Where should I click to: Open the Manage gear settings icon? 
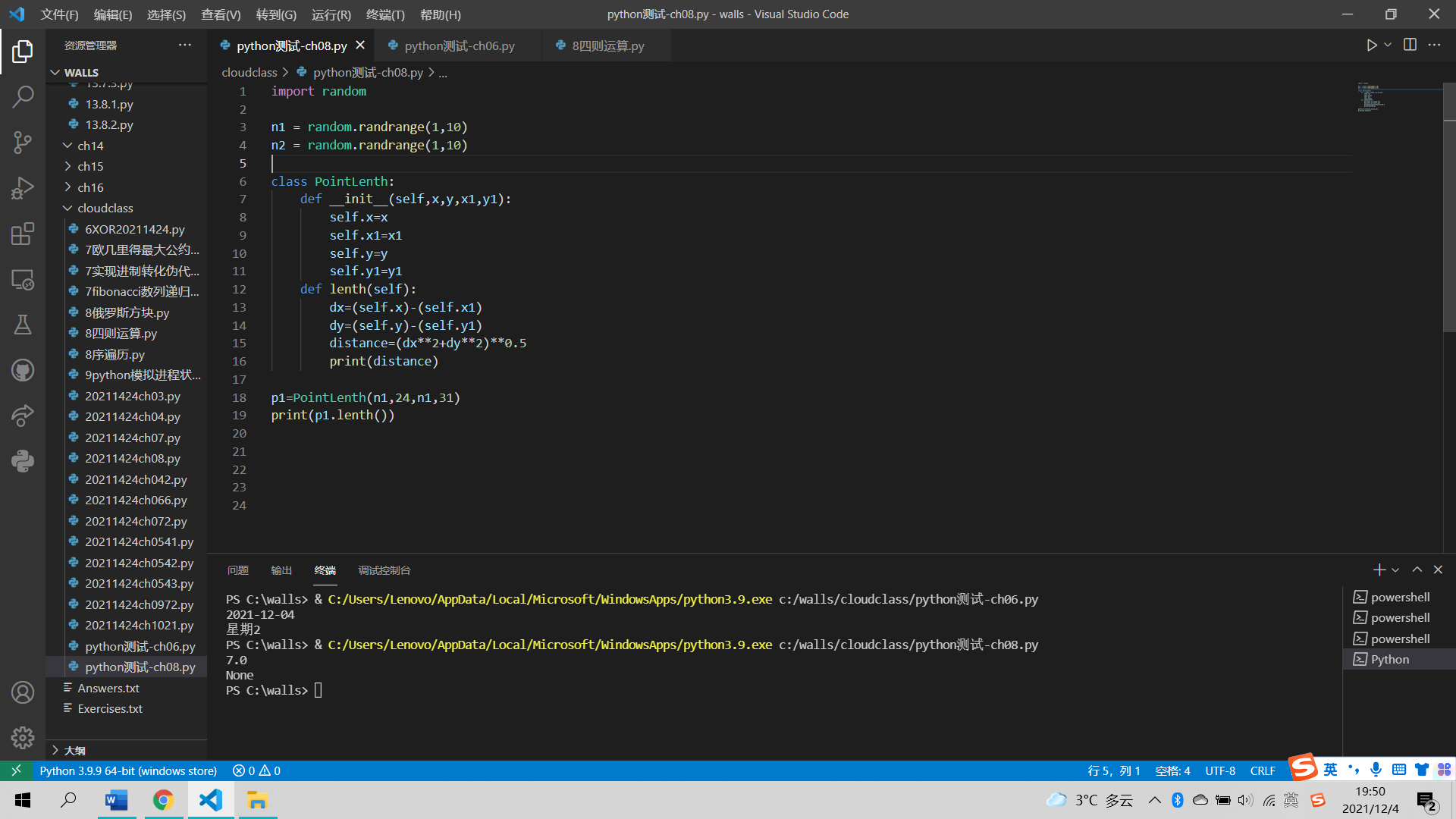(x=23, y=737)
